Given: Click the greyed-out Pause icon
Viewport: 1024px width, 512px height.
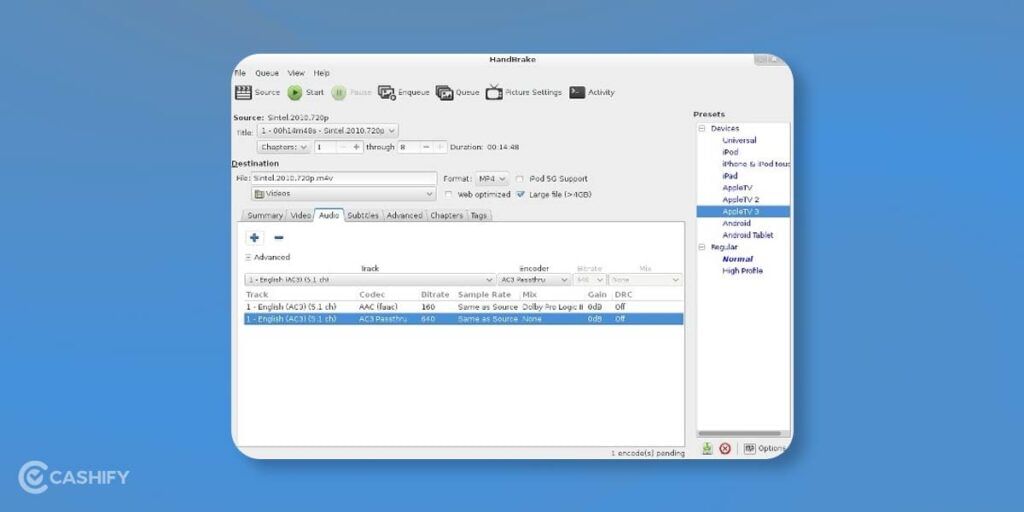Looking at the screenshot, I should tap(338, 93).
